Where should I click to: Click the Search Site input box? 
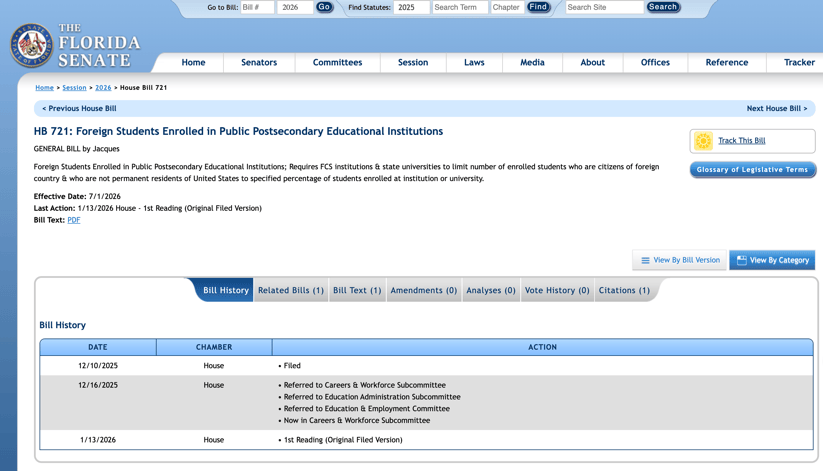tap(604, 7)
